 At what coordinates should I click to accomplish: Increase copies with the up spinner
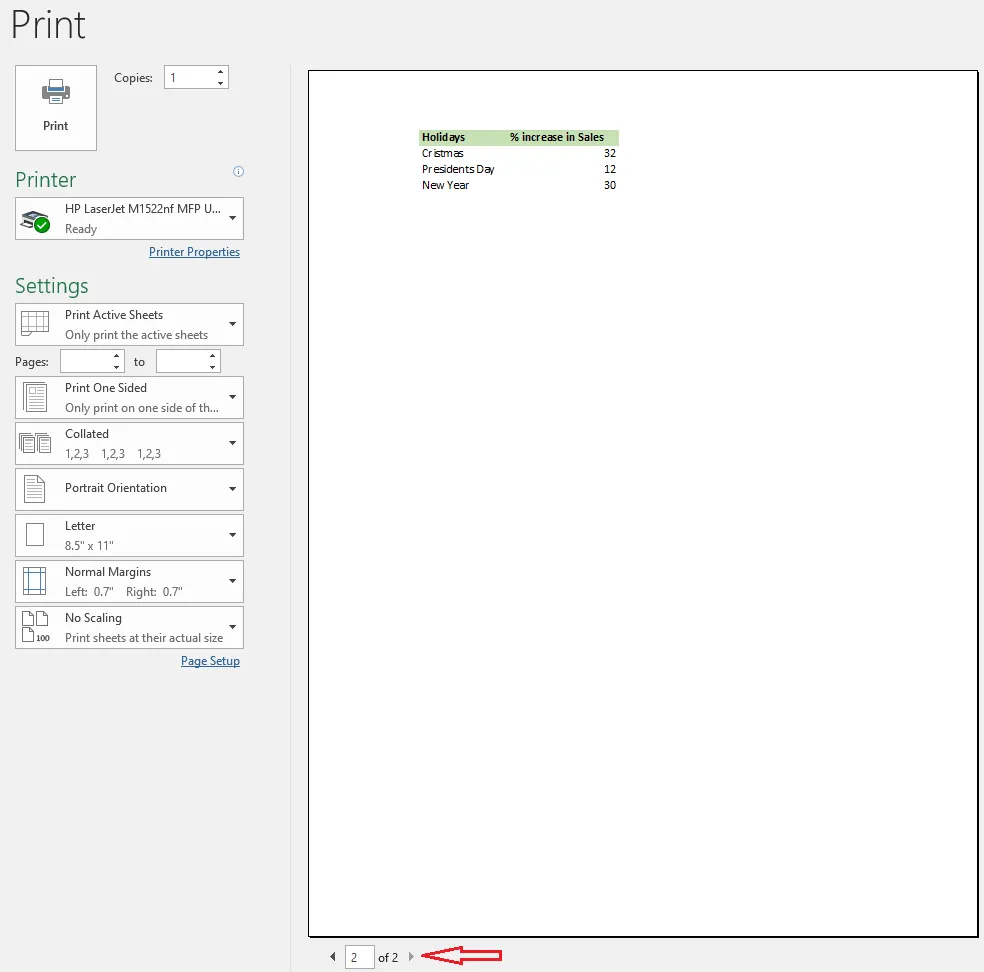click(220, 72)
